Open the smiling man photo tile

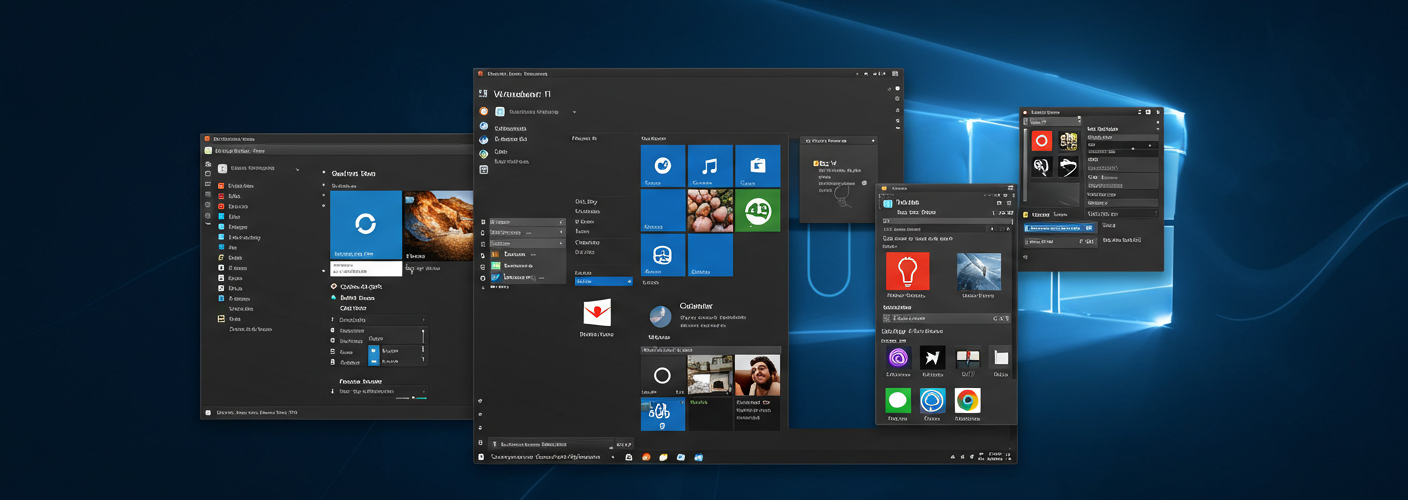[757, 375]
